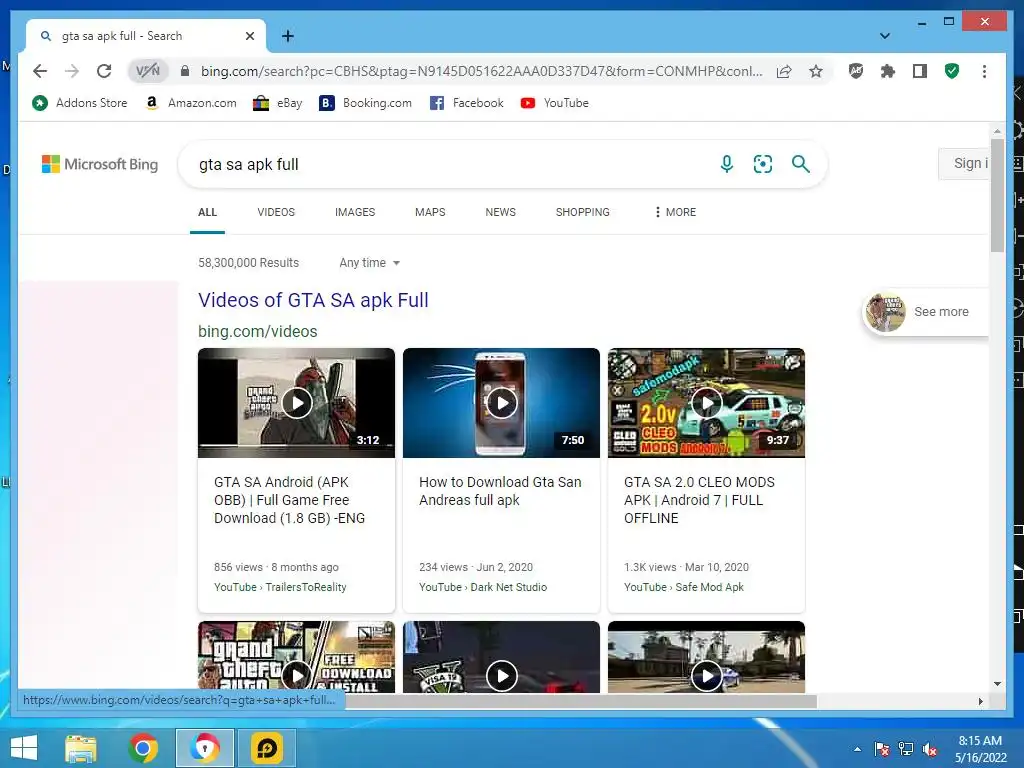Open the yellow app on taskbar
Image resolution: width=1024 pixels, height=768 pixels.
coord(266,748)
